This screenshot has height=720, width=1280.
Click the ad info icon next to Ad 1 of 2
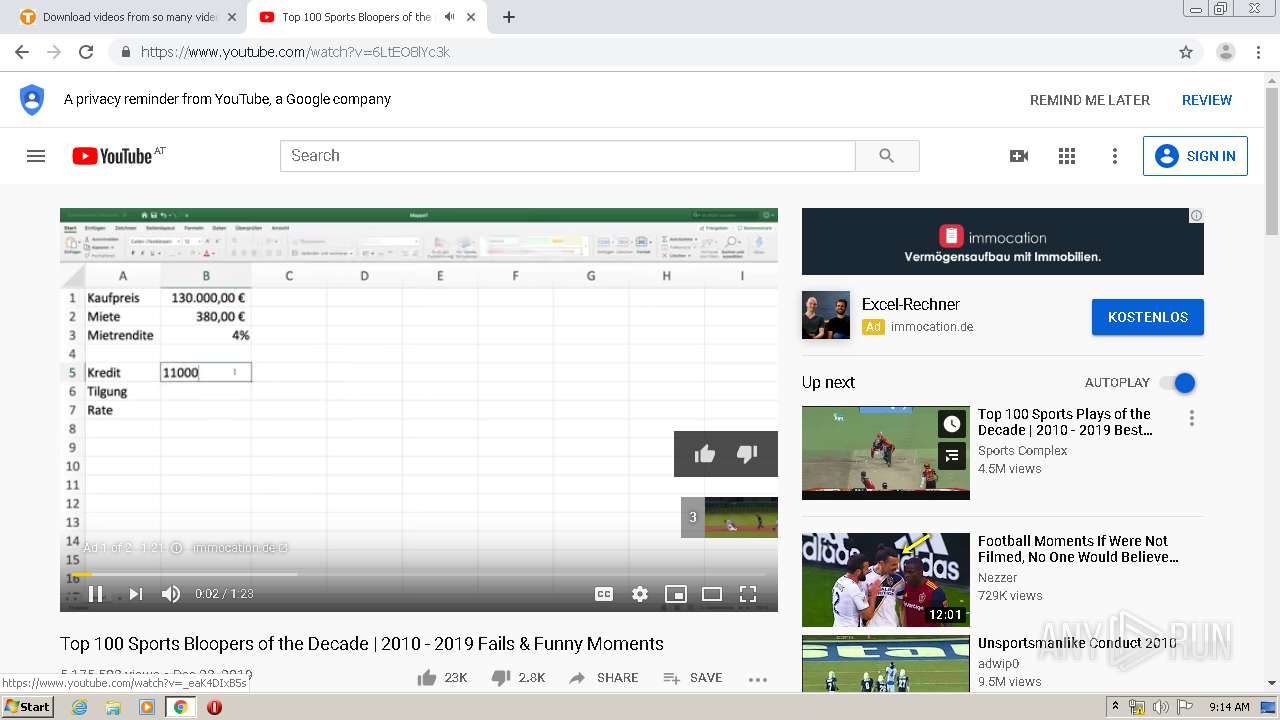point(177,548)
